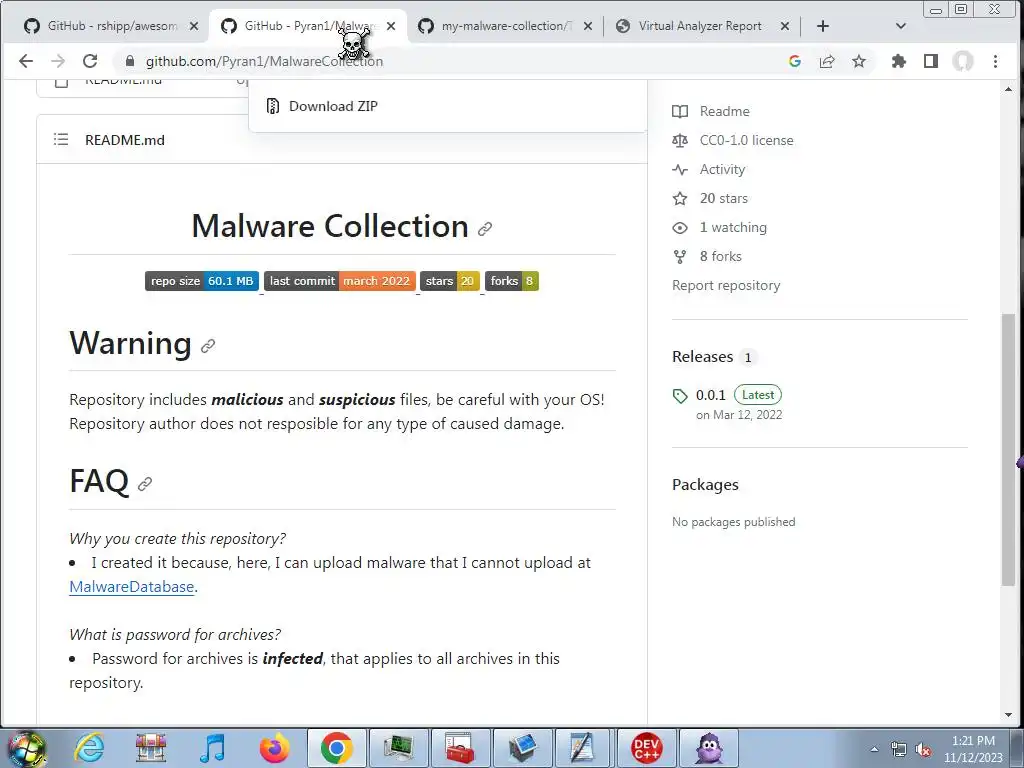1024x768 pixels.
Task: Copy the Warning heading anchor link
Action: (x=208, y=345)
